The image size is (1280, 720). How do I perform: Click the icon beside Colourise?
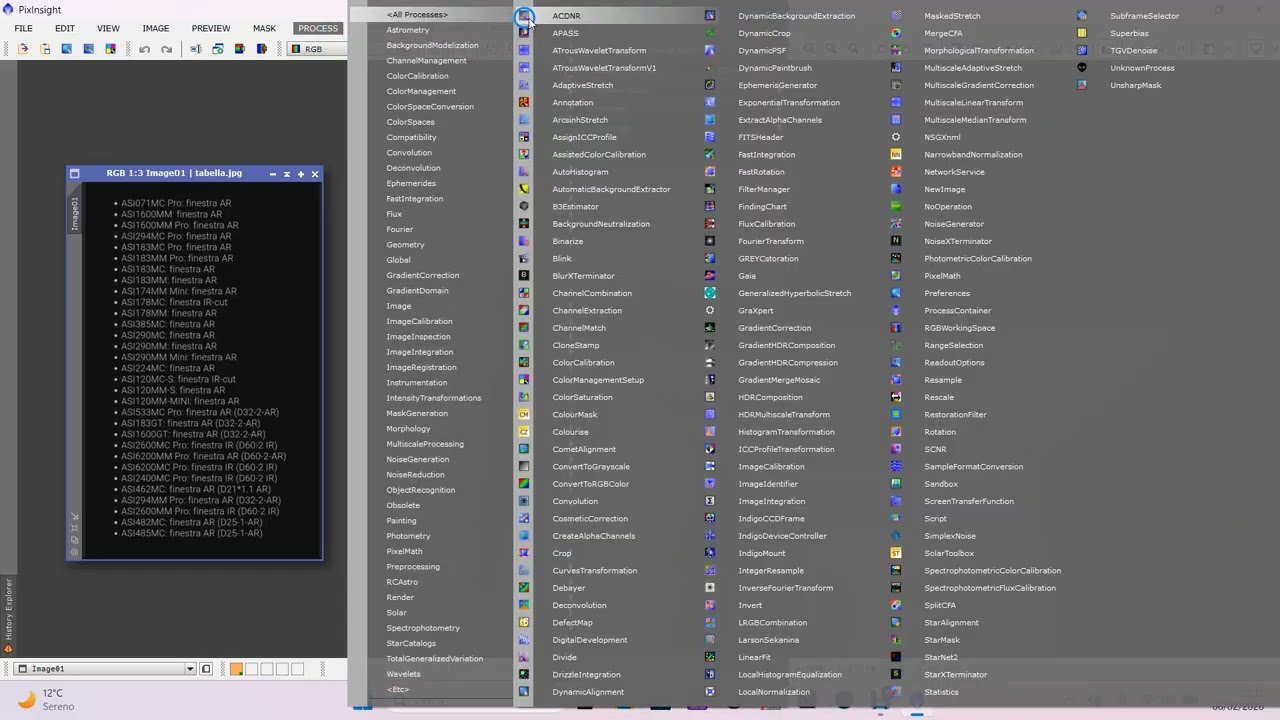(524, 432)
